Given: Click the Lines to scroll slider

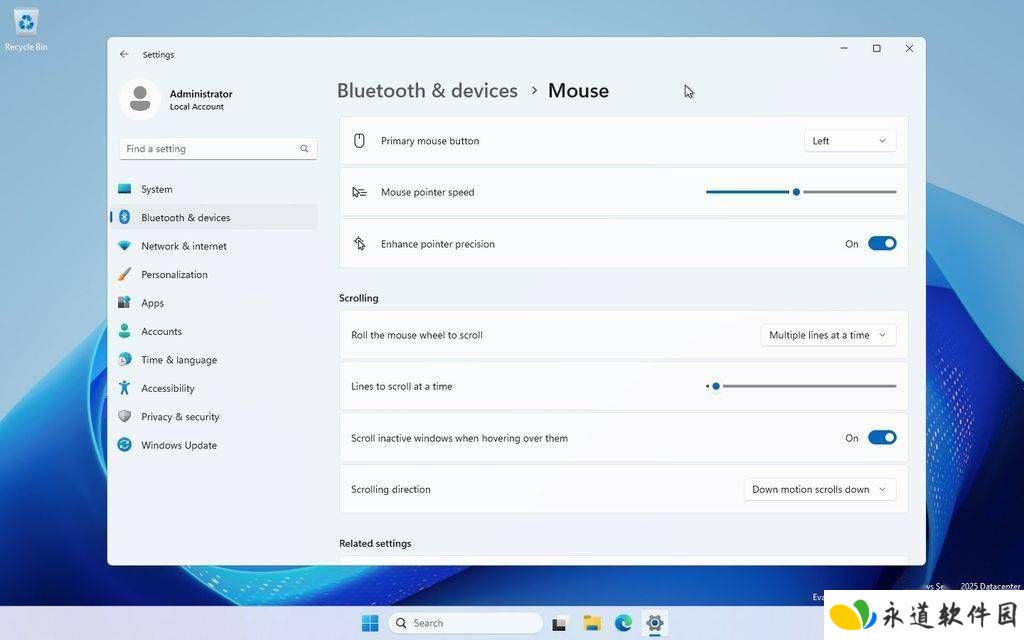Looking at the screenshot, I should tap(801, 386).
